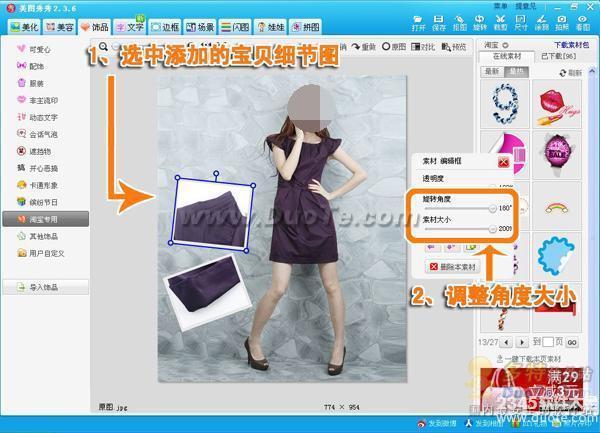Viewport: 600px width, 433px height.
Task: Close the 素材编辑框 panel
Action: pyautogui.click(x=504, y=162)
